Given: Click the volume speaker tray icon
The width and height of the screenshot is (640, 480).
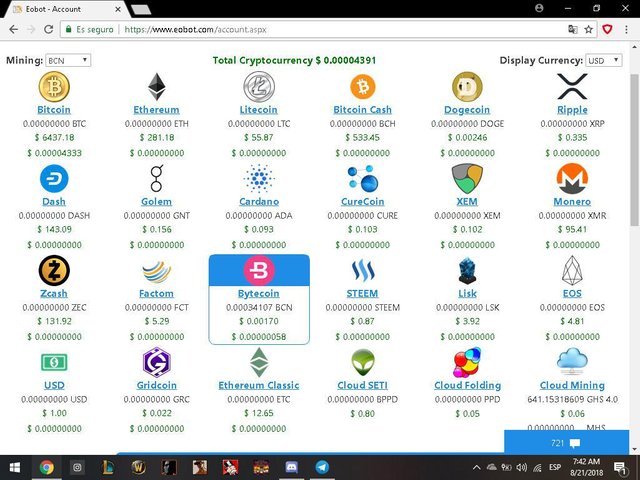Looking at the screenshot, I should (521, 468).
